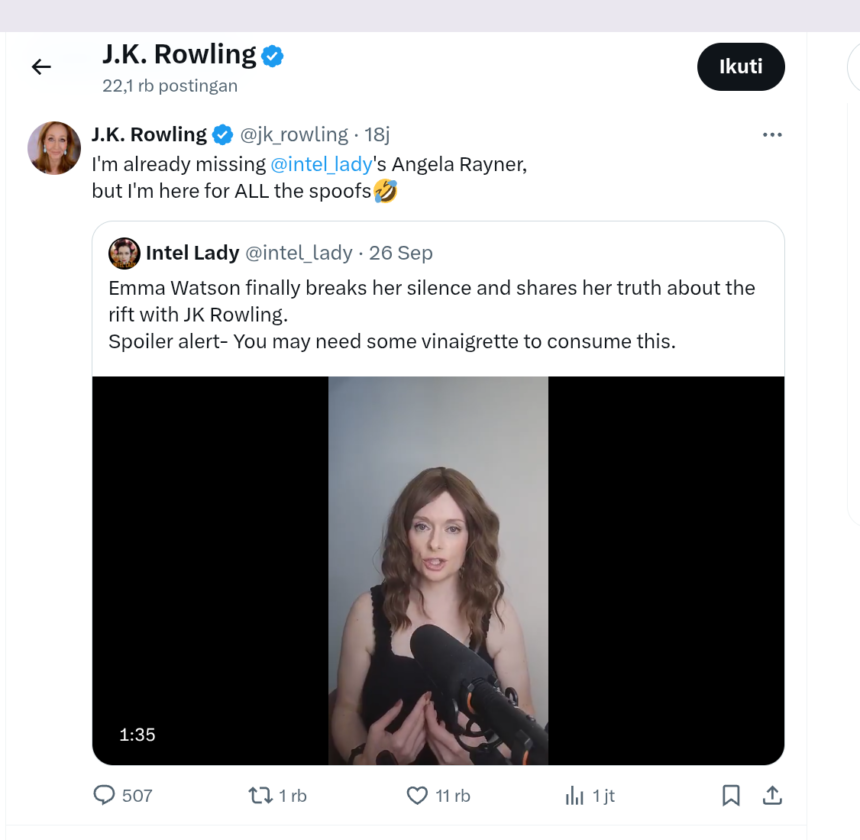Viewport: 860px width, 840px height.
Task: Toggle like on the quoted spoof video
Action: point(416,795)
